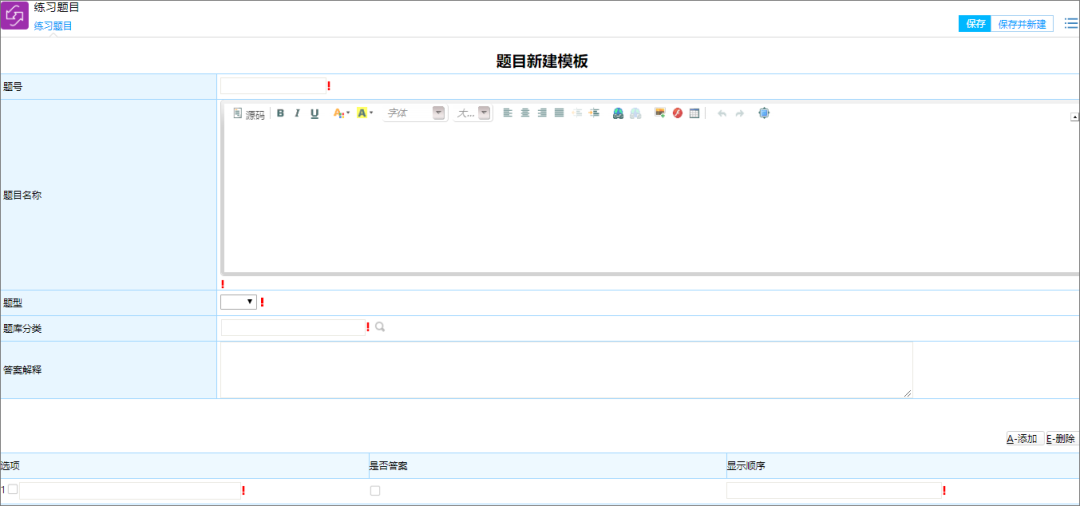Click inside the 题目名称 editor area

(650, 196)
